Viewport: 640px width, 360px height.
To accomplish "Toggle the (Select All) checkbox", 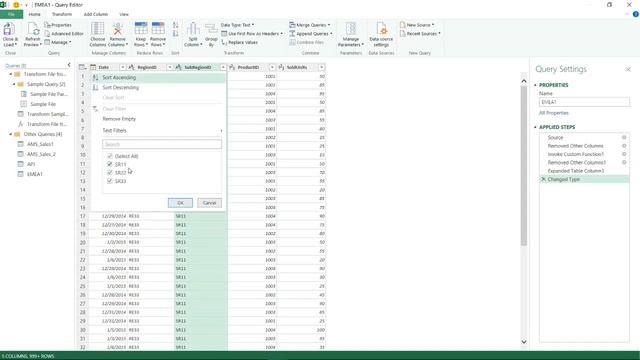I will pos(109,156).
